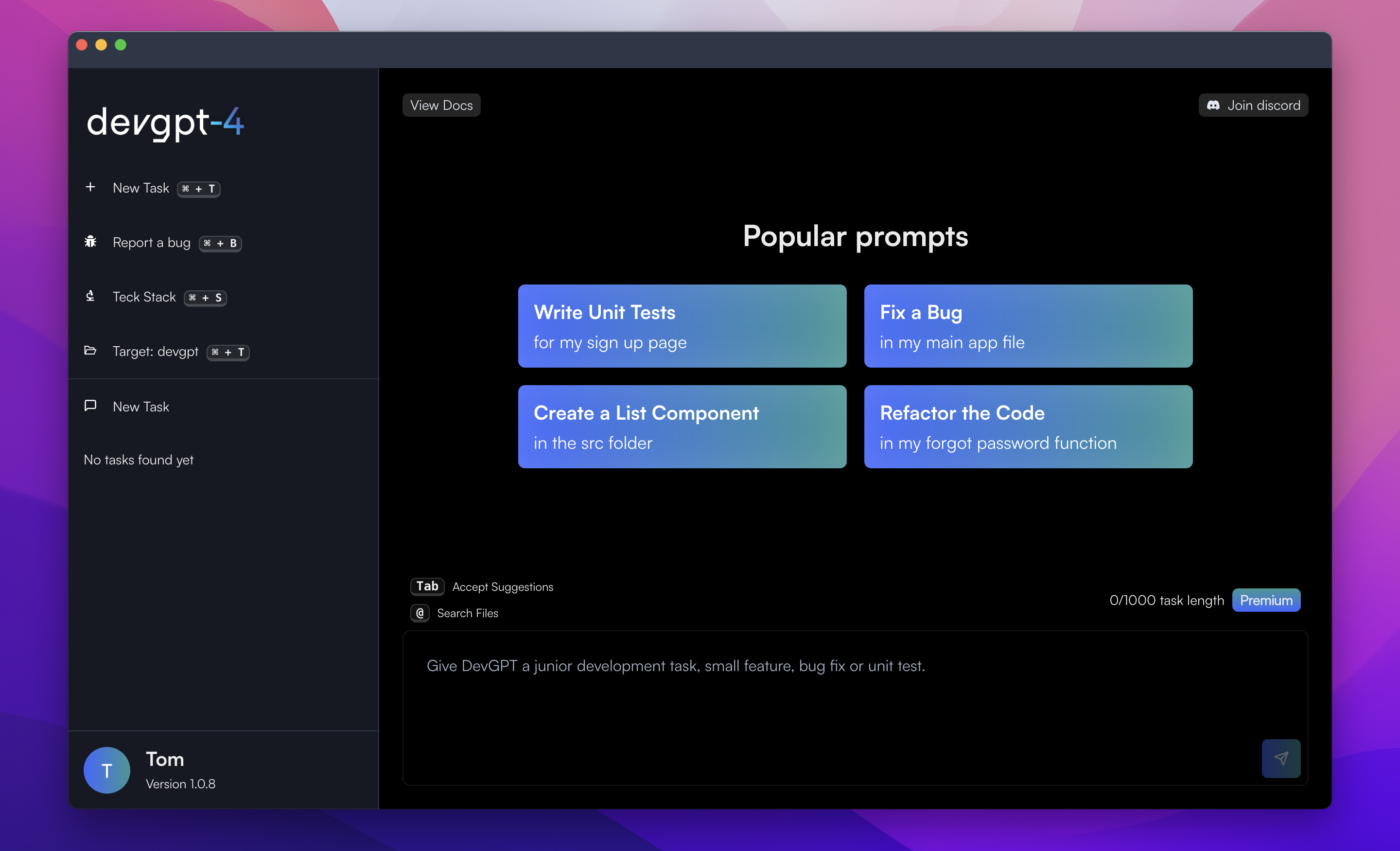Click the Tab key hint badge
1400x851 pixels.
click(427, 586)
